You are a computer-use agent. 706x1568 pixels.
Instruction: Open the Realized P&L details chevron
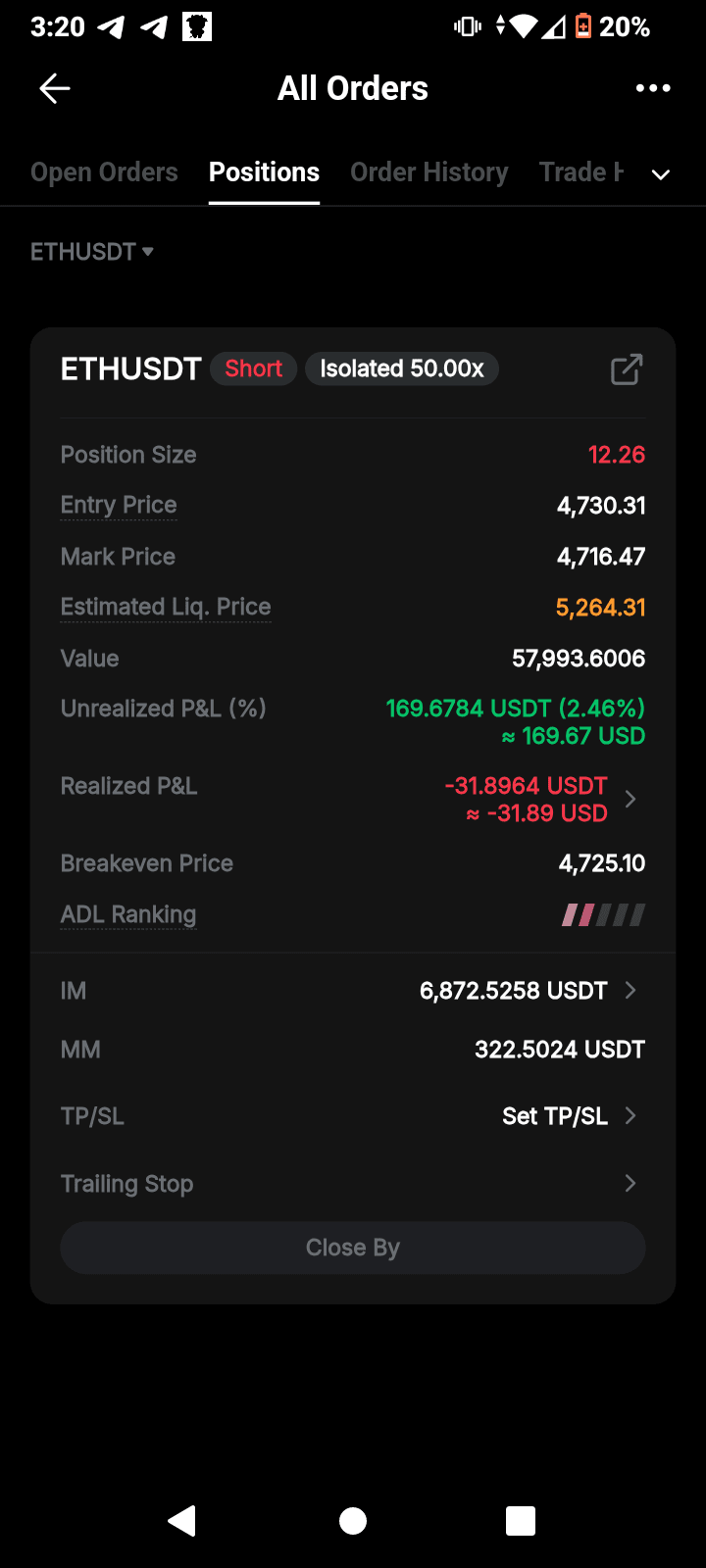[x=630, y=800]
